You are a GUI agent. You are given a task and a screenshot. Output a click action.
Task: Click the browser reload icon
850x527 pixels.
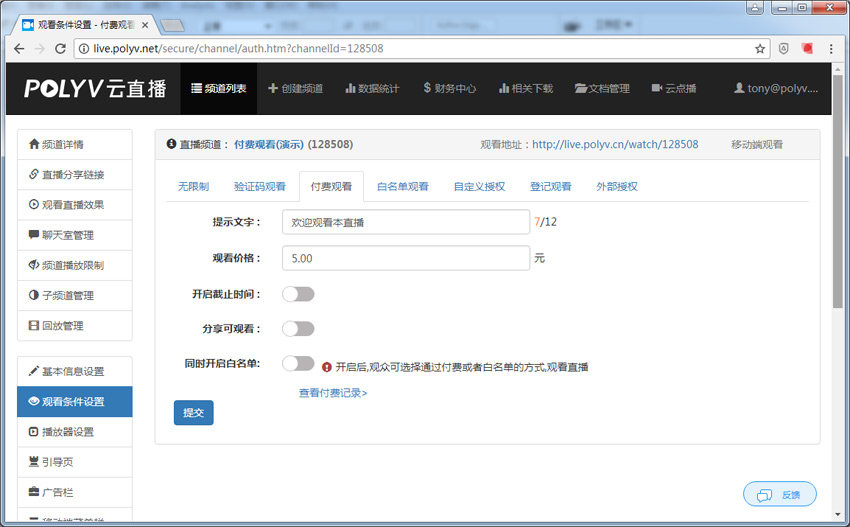[x=60, y=48]
